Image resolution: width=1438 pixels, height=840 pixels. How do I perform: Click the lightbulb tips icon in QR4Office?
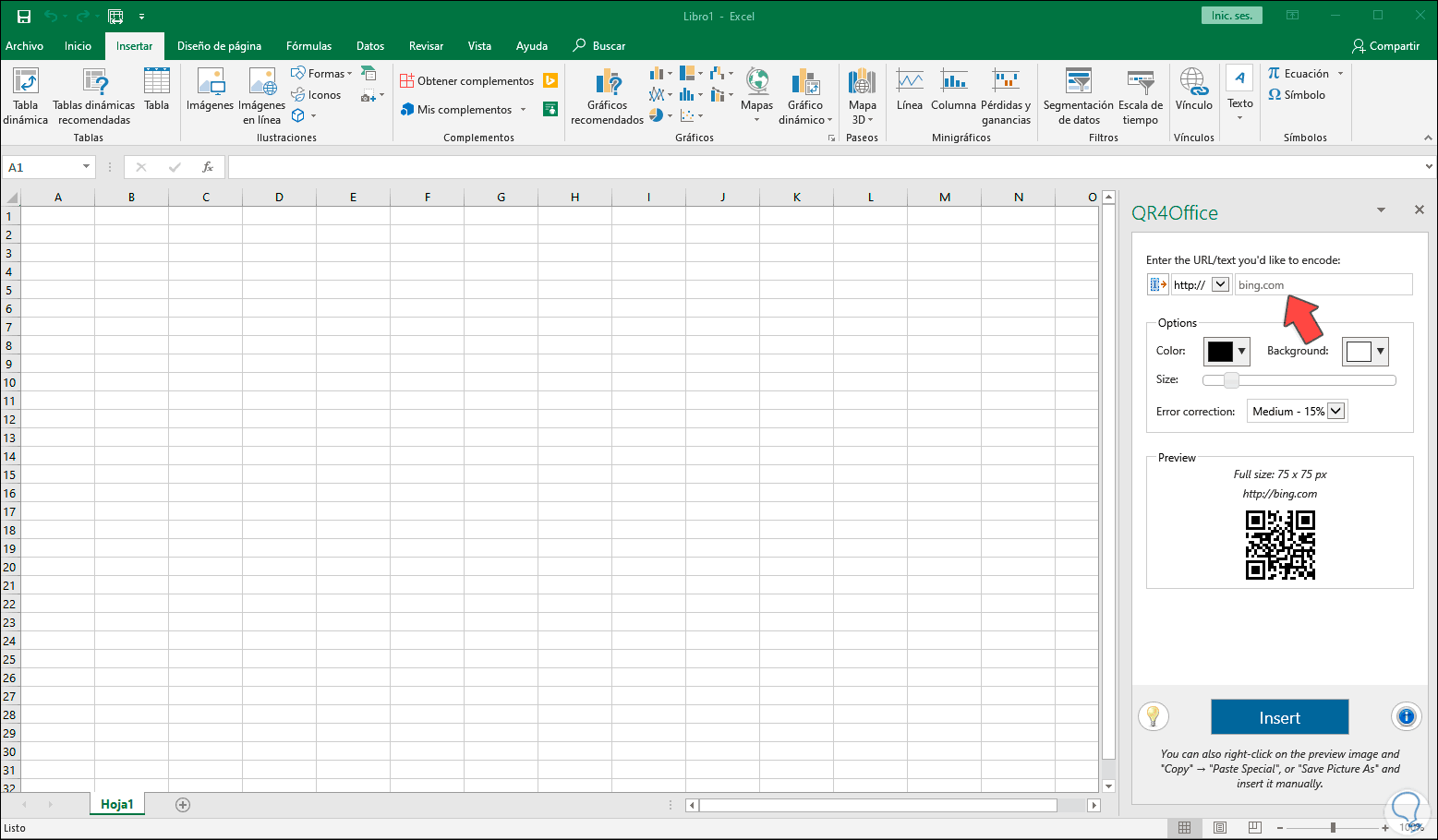coord(1154,716)
